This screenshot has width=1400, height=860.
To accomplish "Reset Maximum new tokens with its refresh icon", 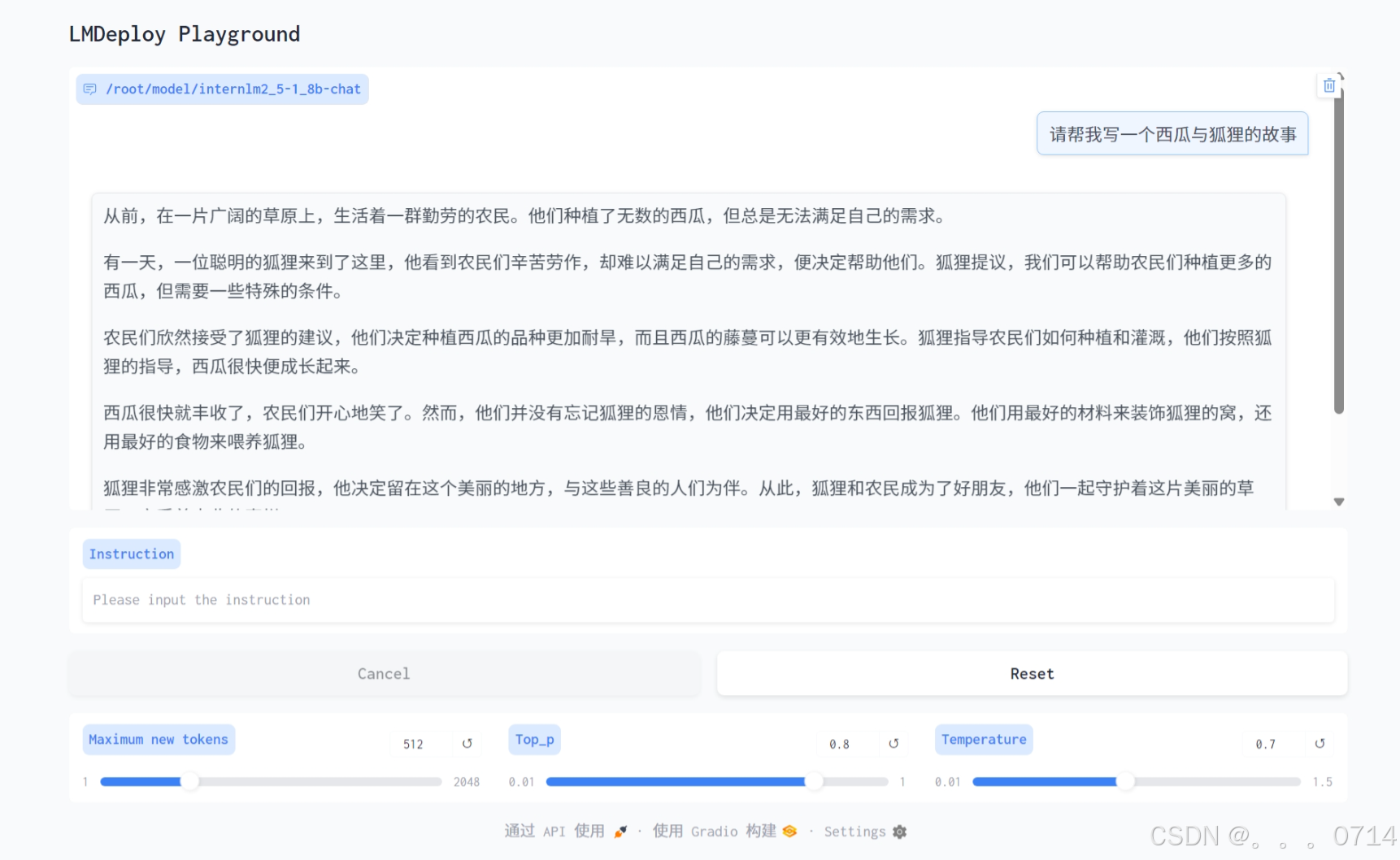I will coord(467,743).
